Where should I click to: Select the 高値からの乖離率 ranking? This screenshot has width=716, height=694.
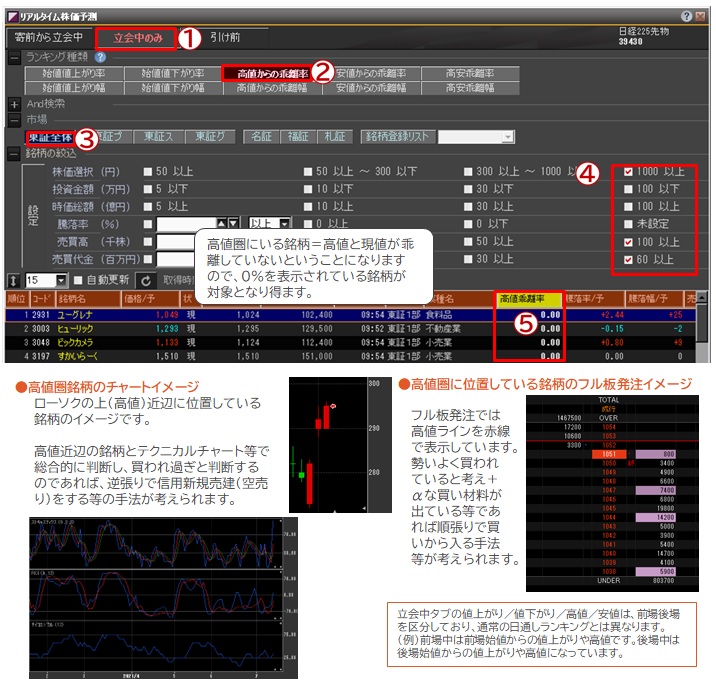pos(272,74)
